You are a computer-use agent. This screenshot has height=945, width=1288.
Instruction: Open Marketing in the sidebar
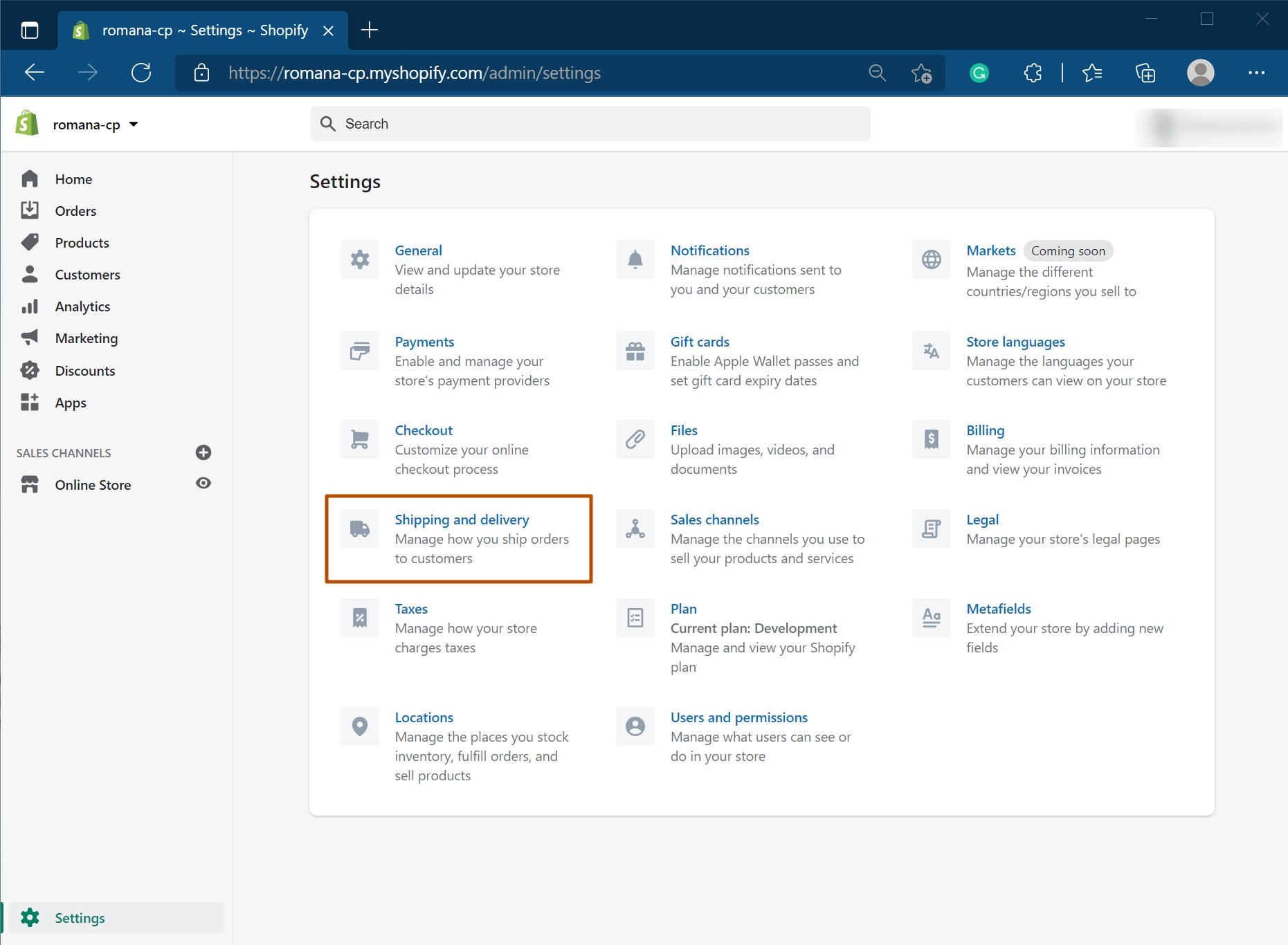[x=86, y=338]
